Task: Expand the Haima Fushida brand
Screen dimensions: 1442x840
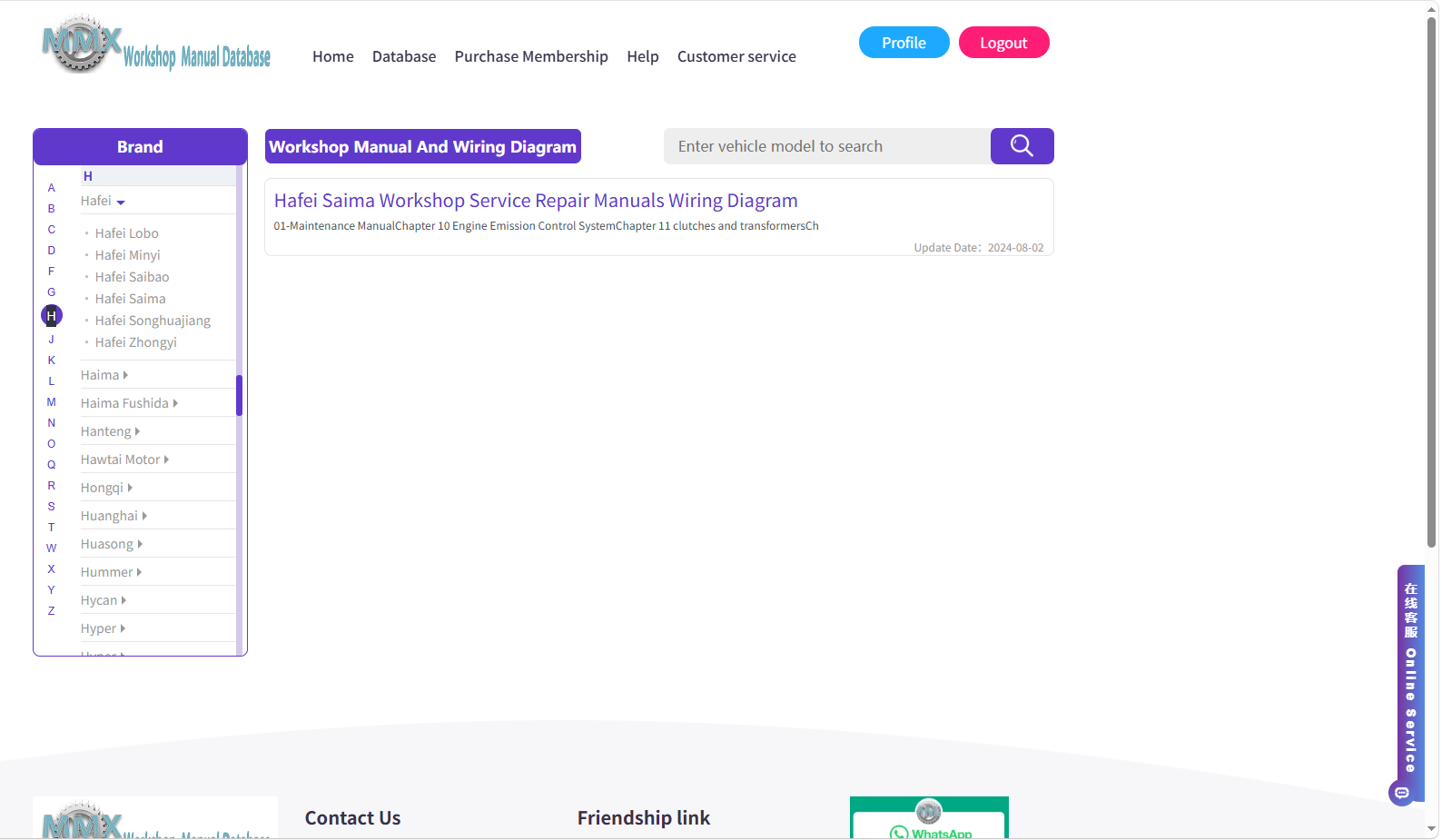Action: (x=129, y=403)
